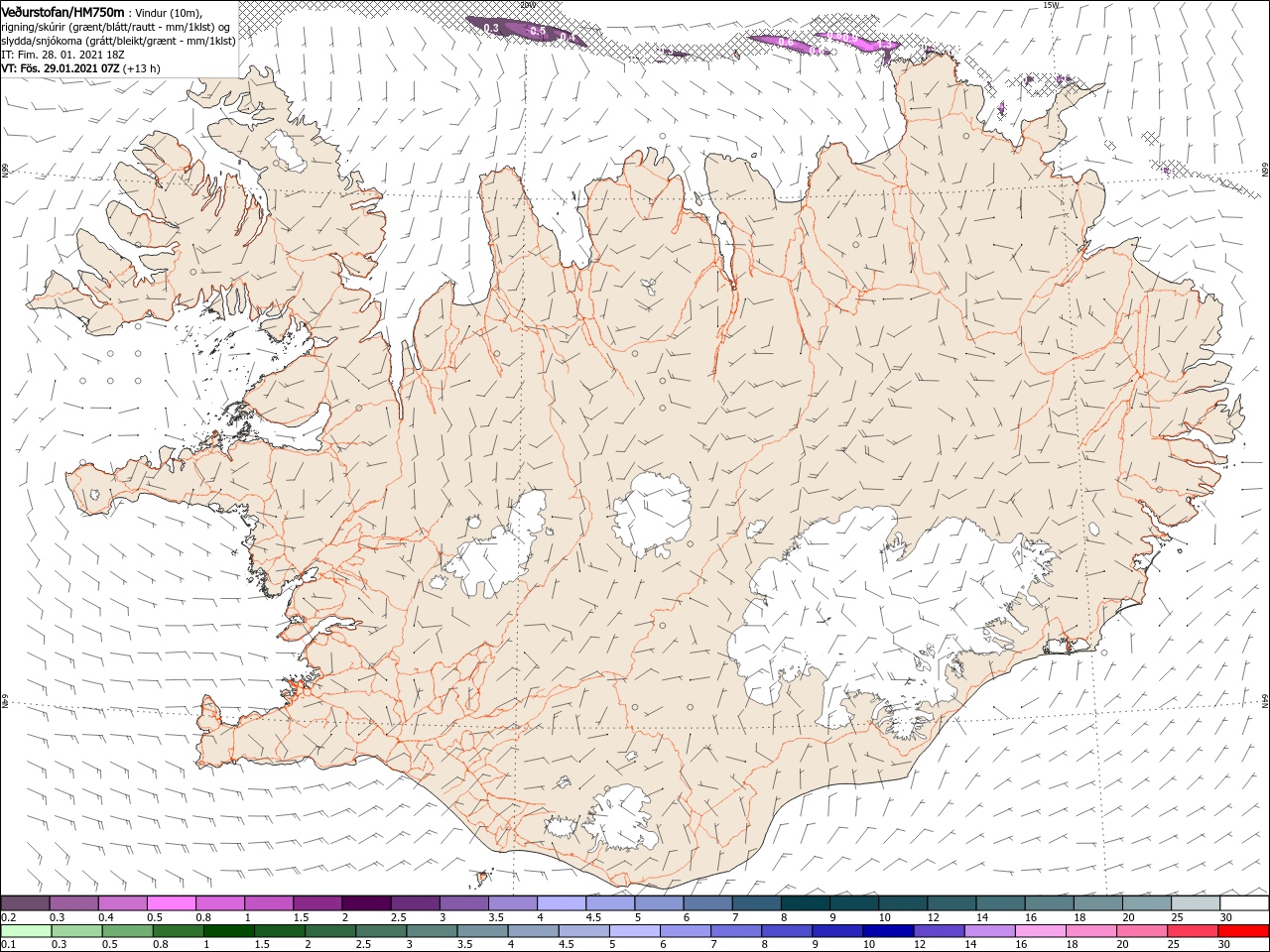Click the 15W longitude label

click(x=1051, y=5)
